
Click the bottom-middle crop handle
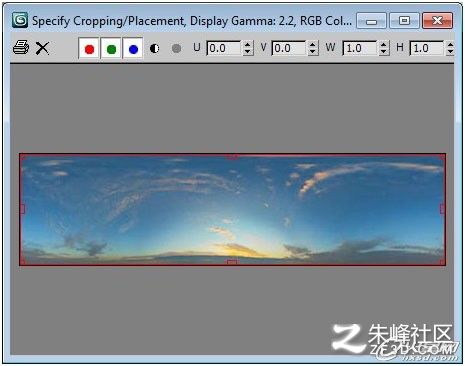click(232, 262)
